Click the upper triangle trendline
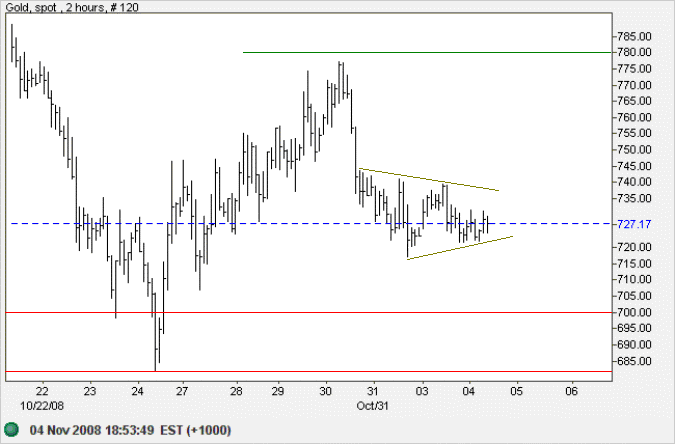This screenshot has width=675, height=444. (x=429, y=180)
